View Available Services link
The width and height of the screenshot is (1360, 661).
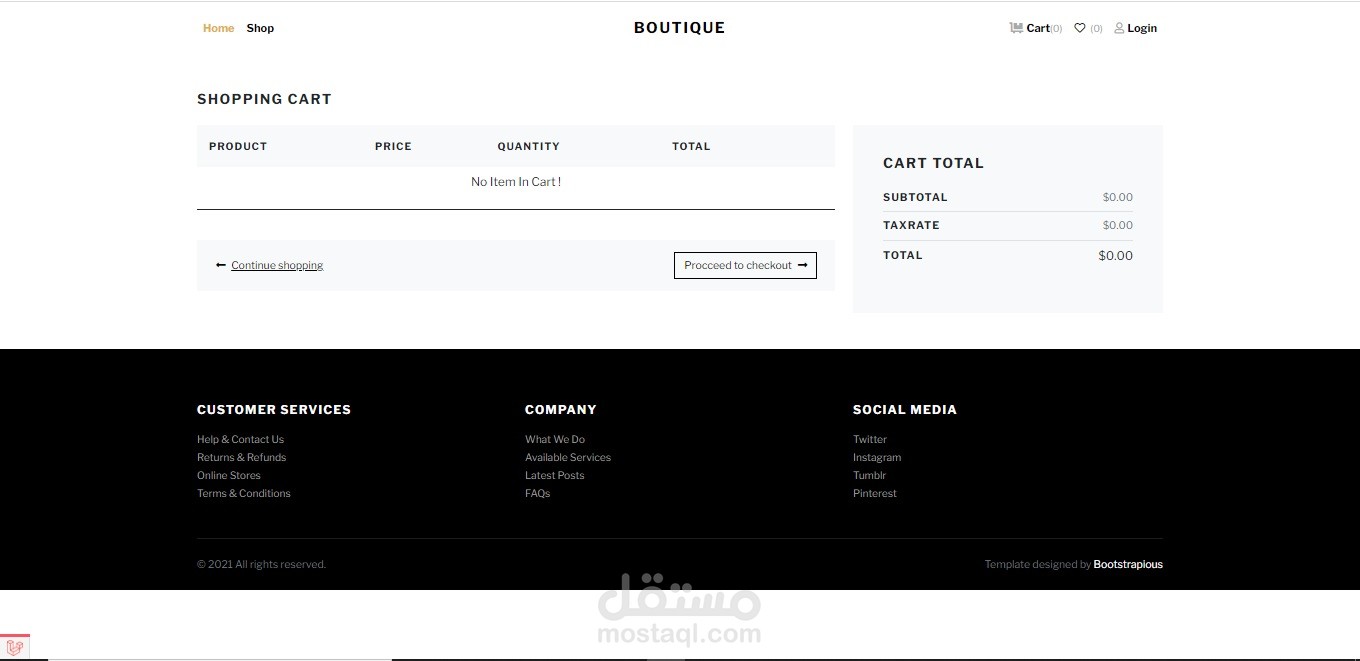click(x=568, y=457)
